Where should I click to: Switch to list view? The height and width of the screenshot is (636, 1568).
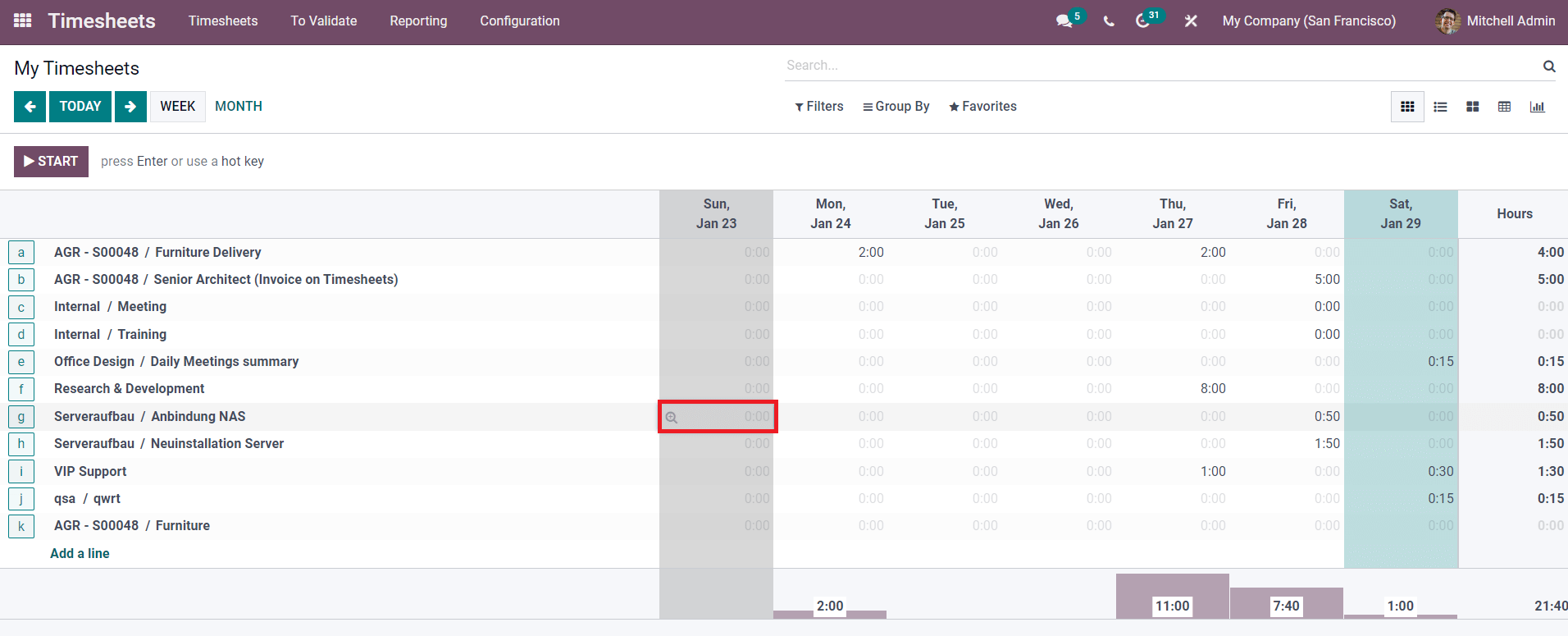(1440, 107)
